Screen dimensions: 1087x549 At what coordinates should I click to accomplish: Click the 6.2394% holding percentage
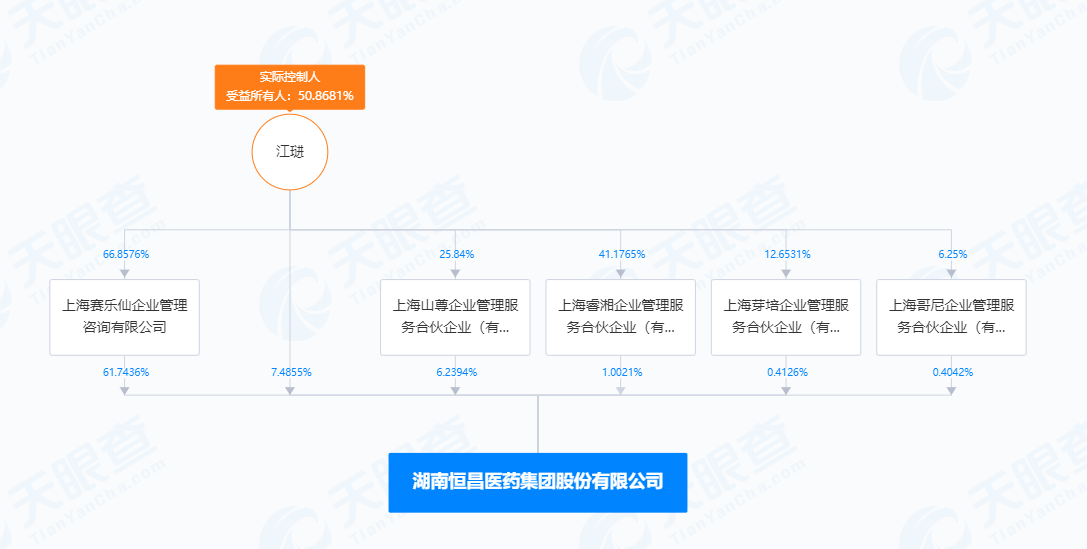tap(456, 372)
